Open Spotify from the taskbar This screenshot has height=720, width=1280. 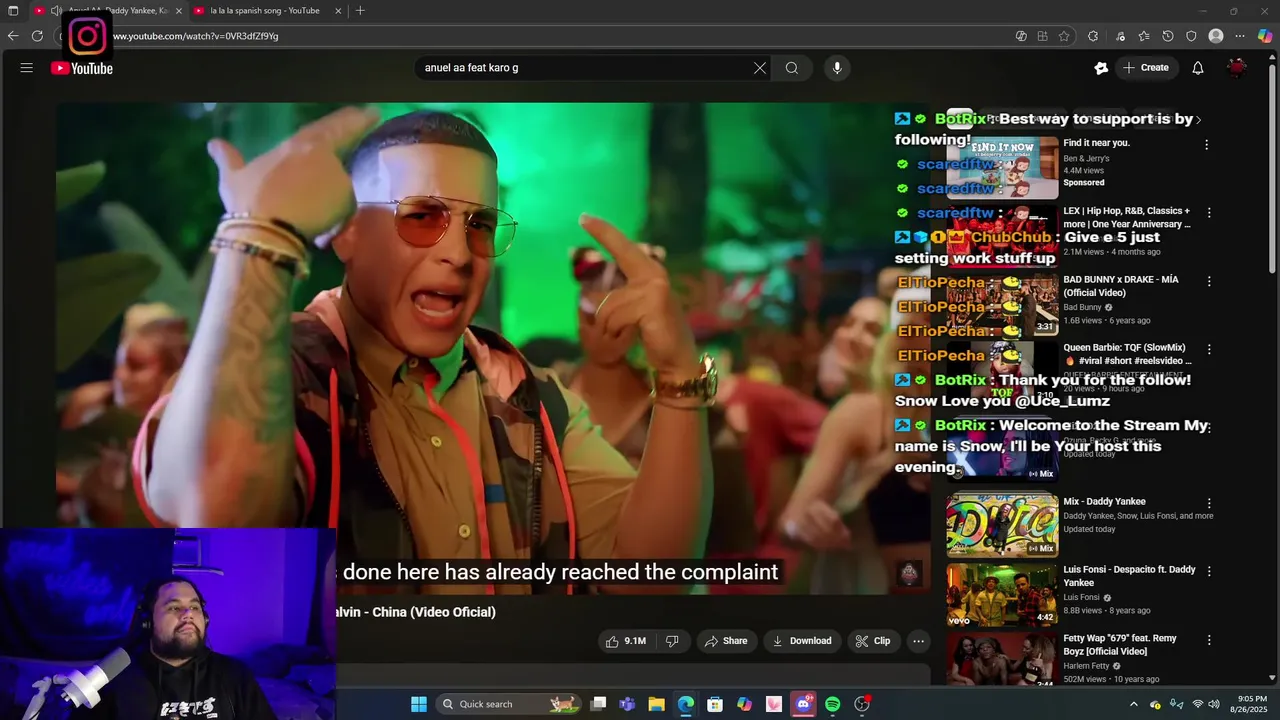tap(832, 704)
